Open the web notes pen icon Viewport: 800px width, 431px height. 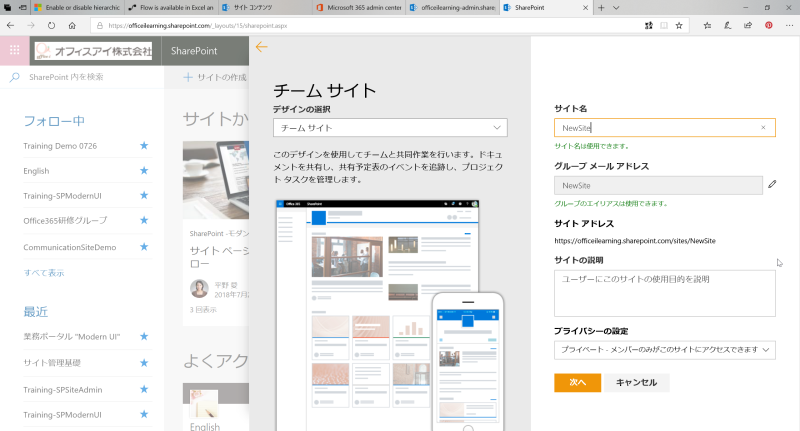tap(728, 26)
